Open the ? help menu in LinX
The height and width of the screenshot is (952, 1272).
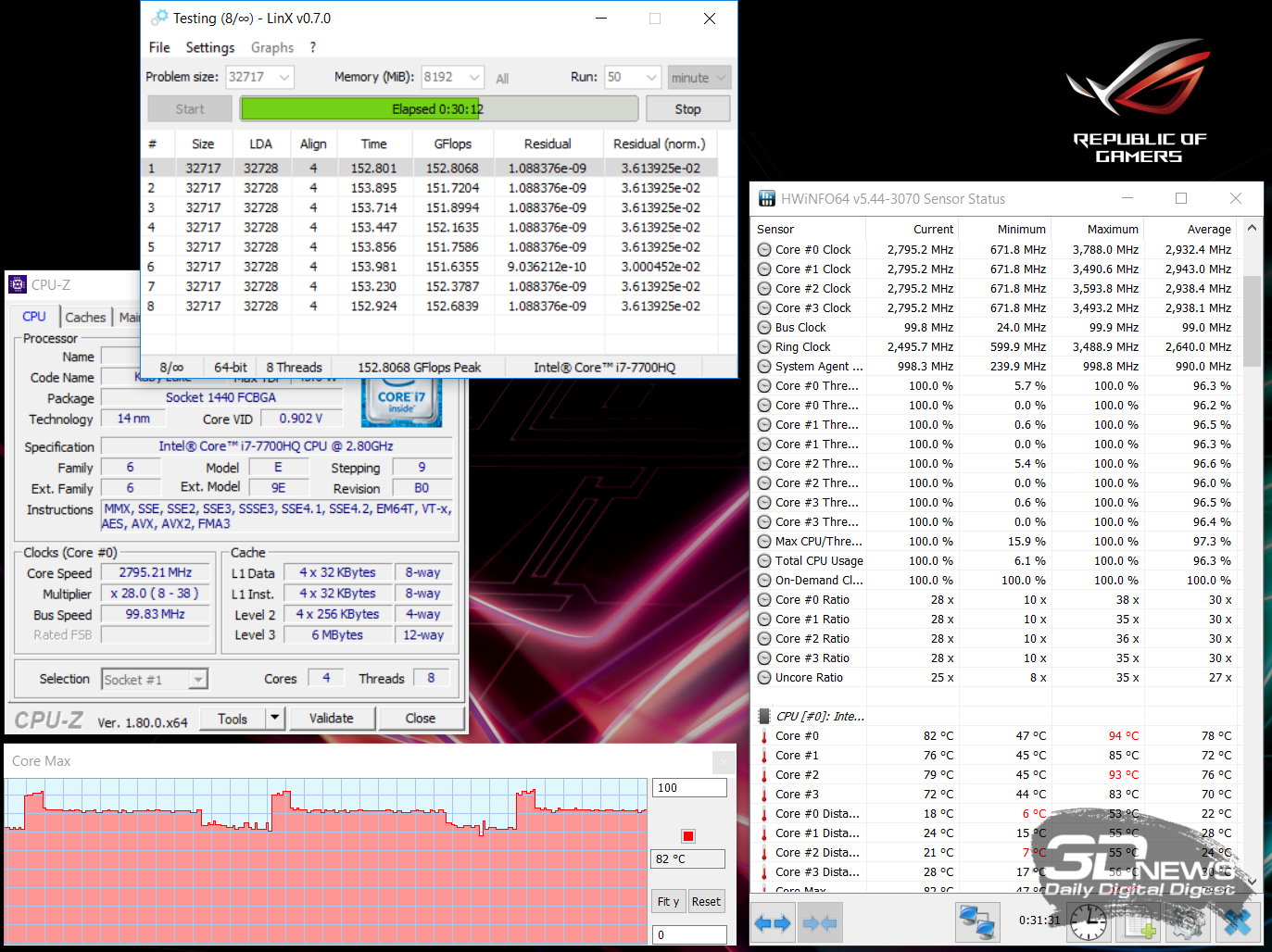coord(313,47)
